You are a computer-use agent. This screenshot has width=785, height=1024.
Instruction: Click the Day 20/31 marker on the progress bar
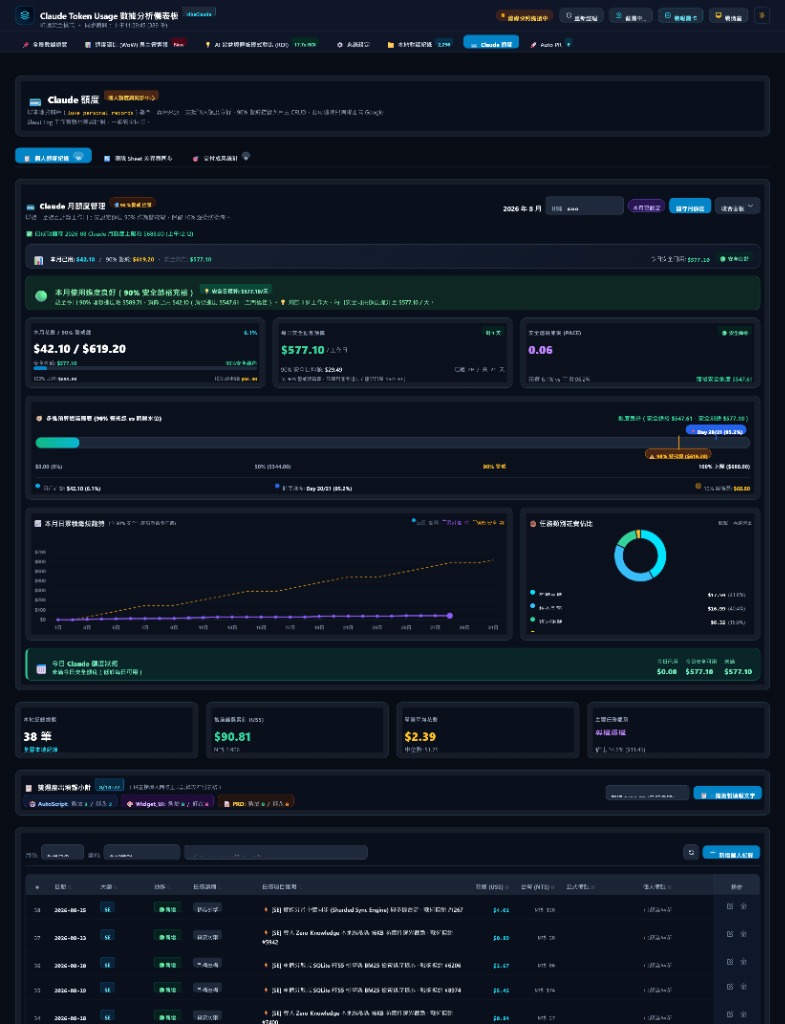click(716, 431)
